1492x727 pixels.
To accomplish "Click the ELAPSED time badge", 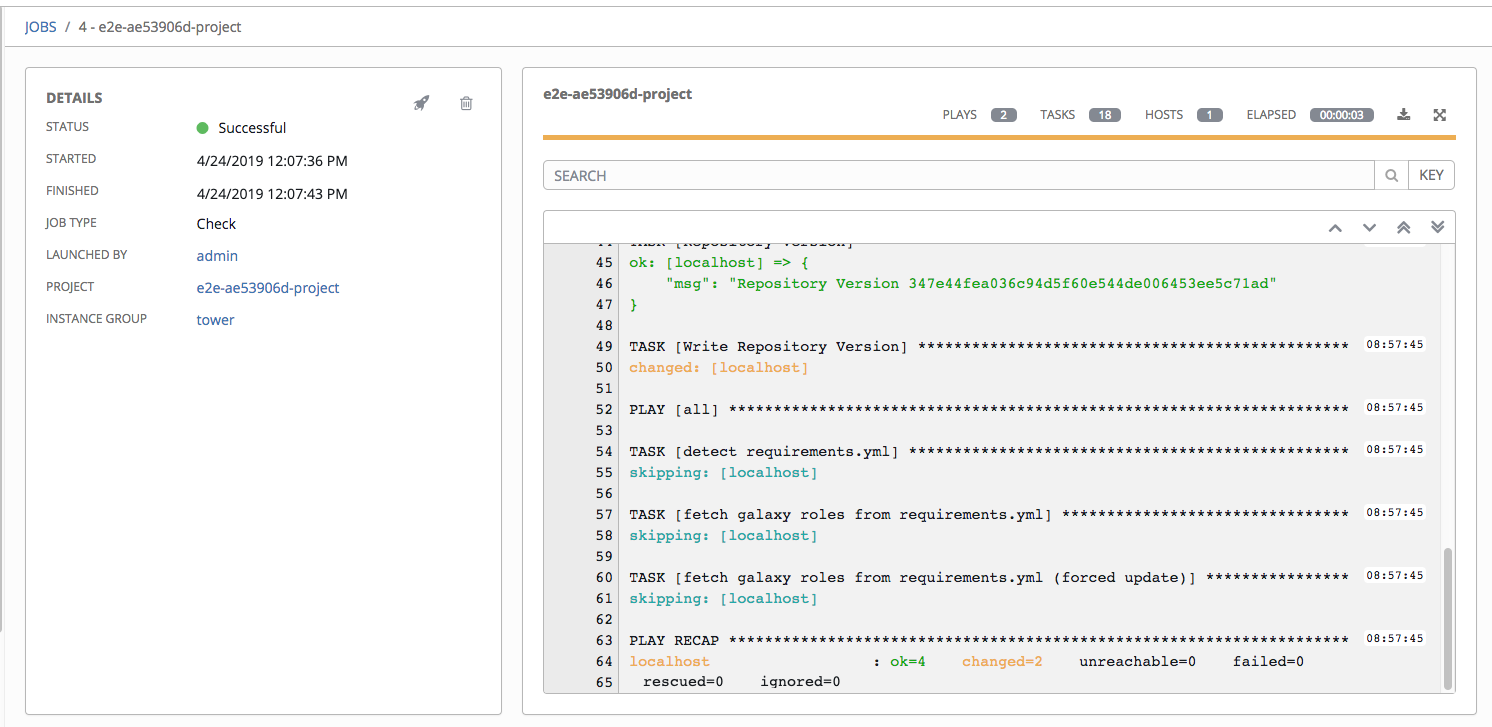I will pyautogui.click(x=1342, y=115).
